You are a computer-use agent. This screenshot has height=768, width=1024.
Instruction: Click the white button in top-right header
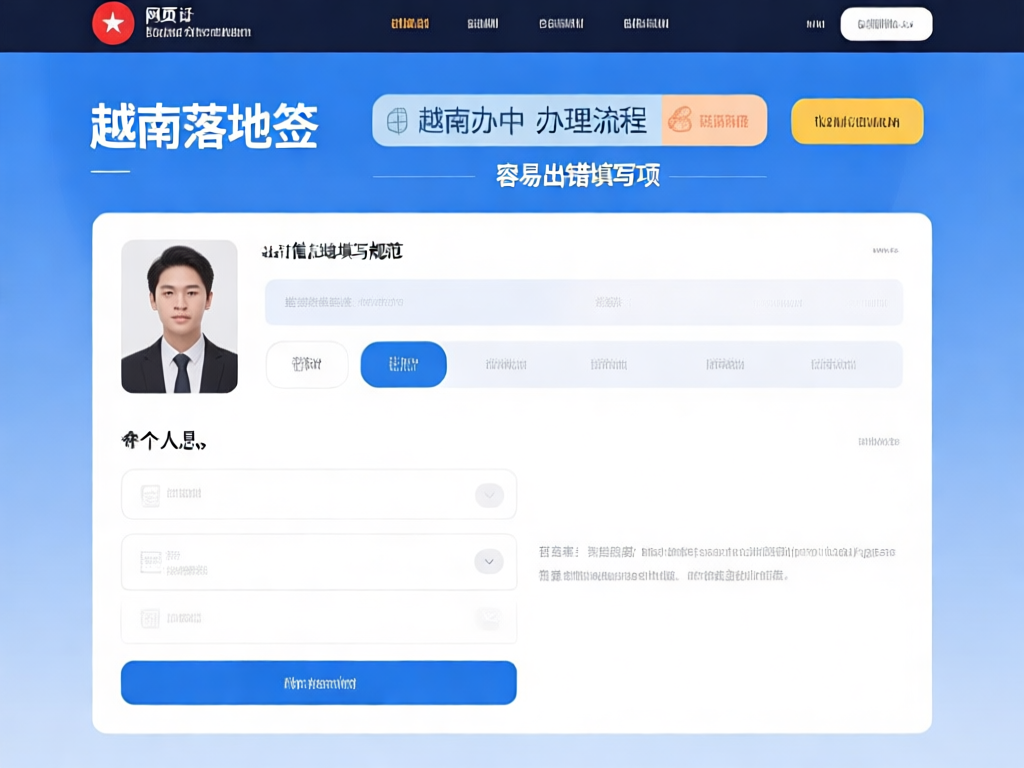click(886, 24)
